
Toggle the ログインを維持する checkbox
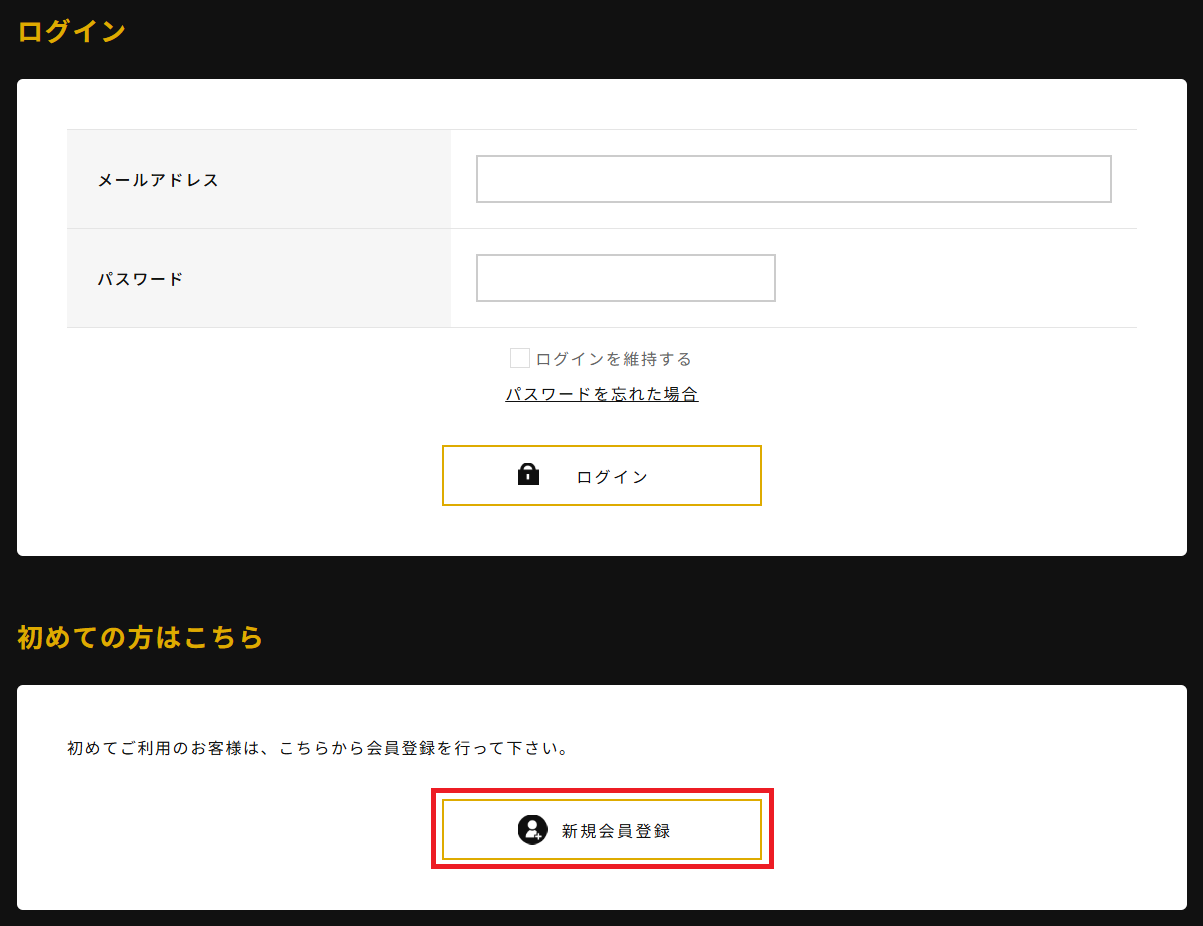520,358
